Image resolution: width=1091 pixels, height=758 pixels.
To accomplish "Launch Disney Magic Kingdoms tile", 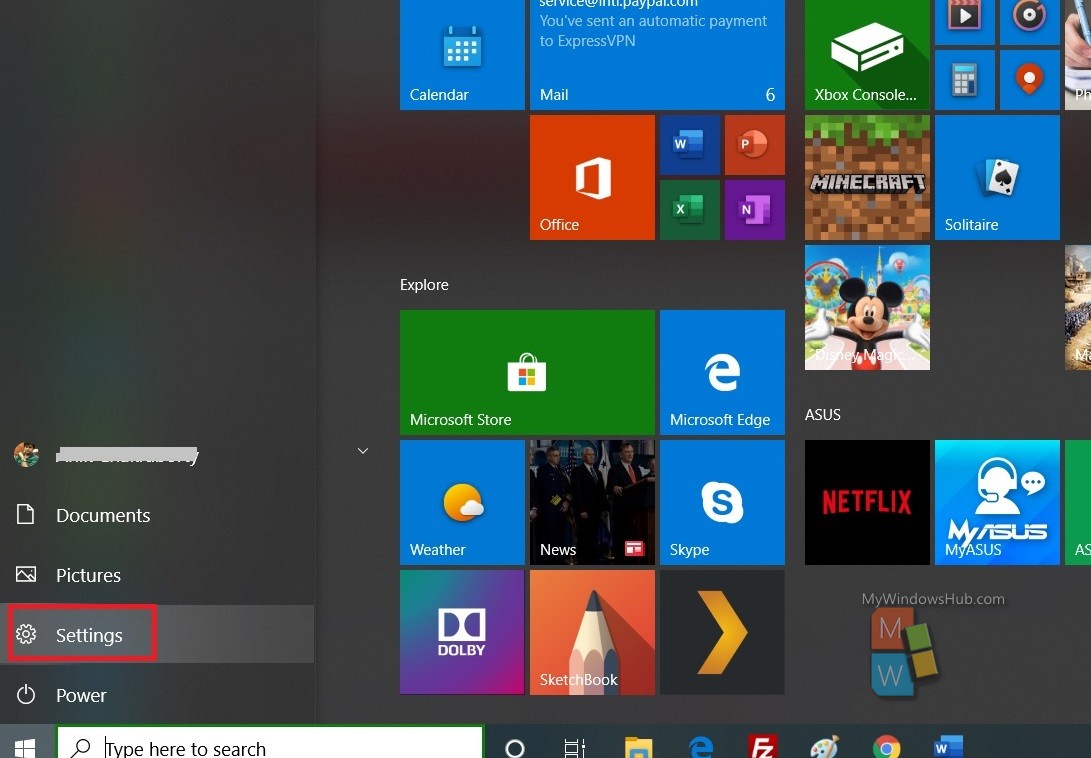I will tap(867, 307).
